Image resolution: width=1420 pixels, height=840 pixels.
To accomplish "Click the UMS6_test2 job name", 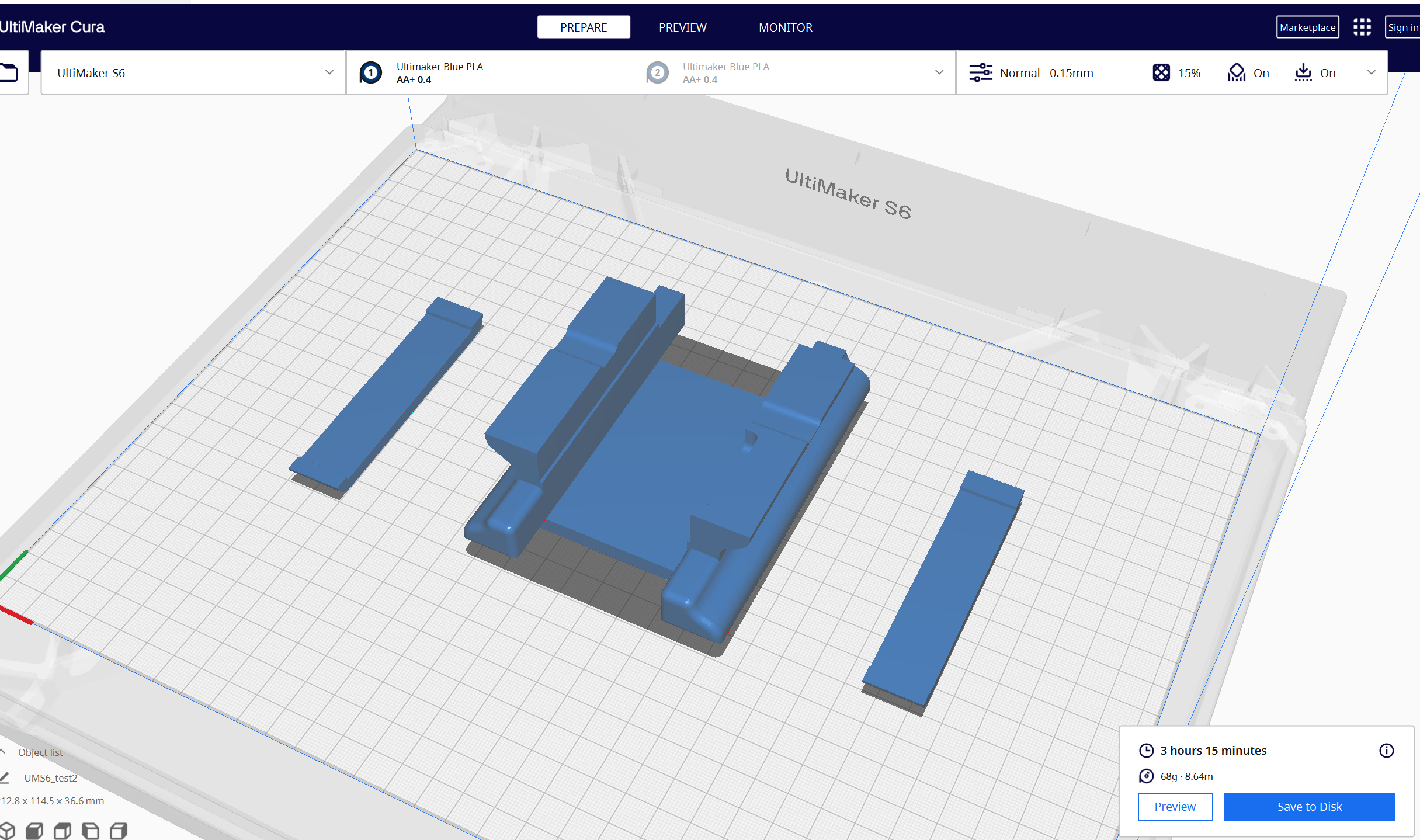I will (x=51, y=778).
